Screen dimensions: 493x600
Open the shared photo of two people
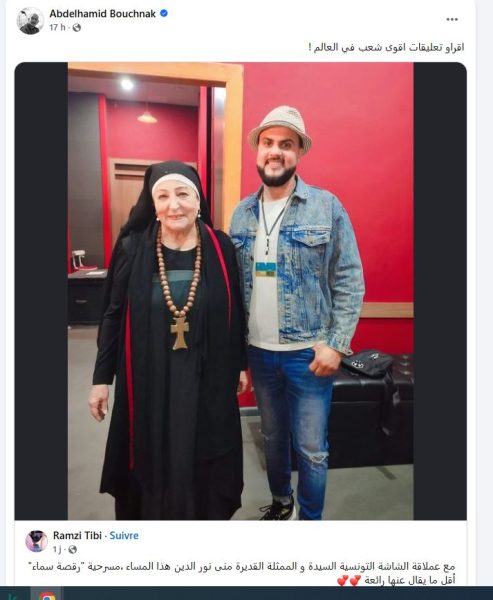241,291
